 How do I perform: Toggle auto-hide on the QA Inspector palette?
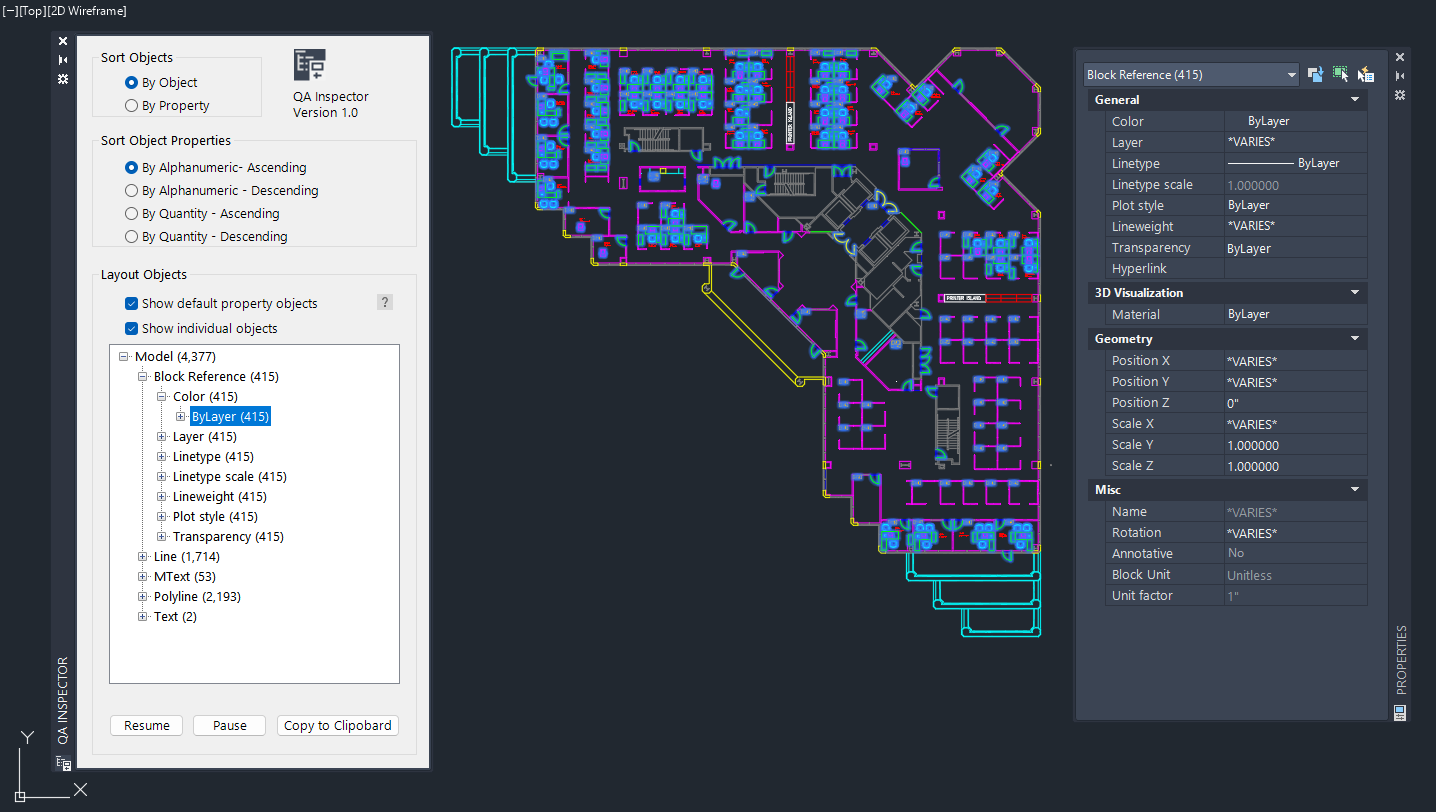(x=63, y=60)
